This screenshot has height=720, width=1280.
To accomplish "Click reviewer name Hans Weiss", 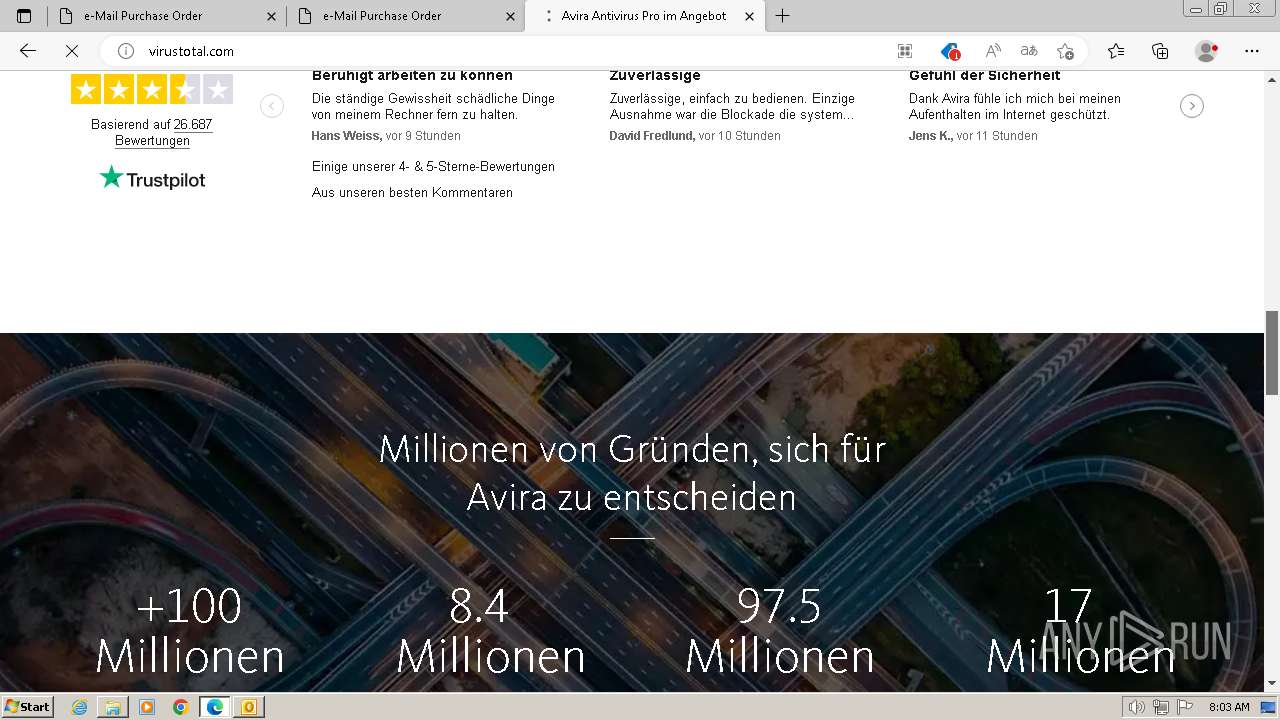I will click(346, 136).
